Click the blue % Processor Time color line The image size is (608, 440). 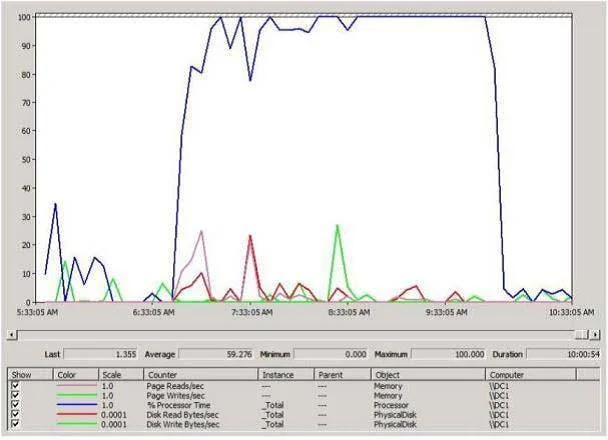pos(76,405)
